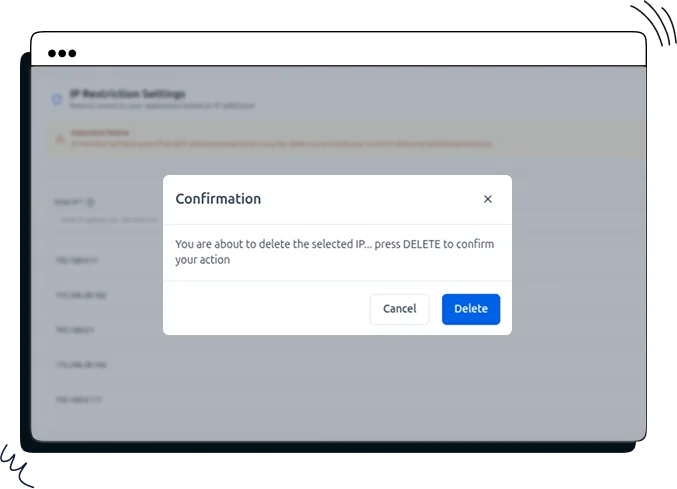Click the info icon beside Enter IP

(90, 201)
